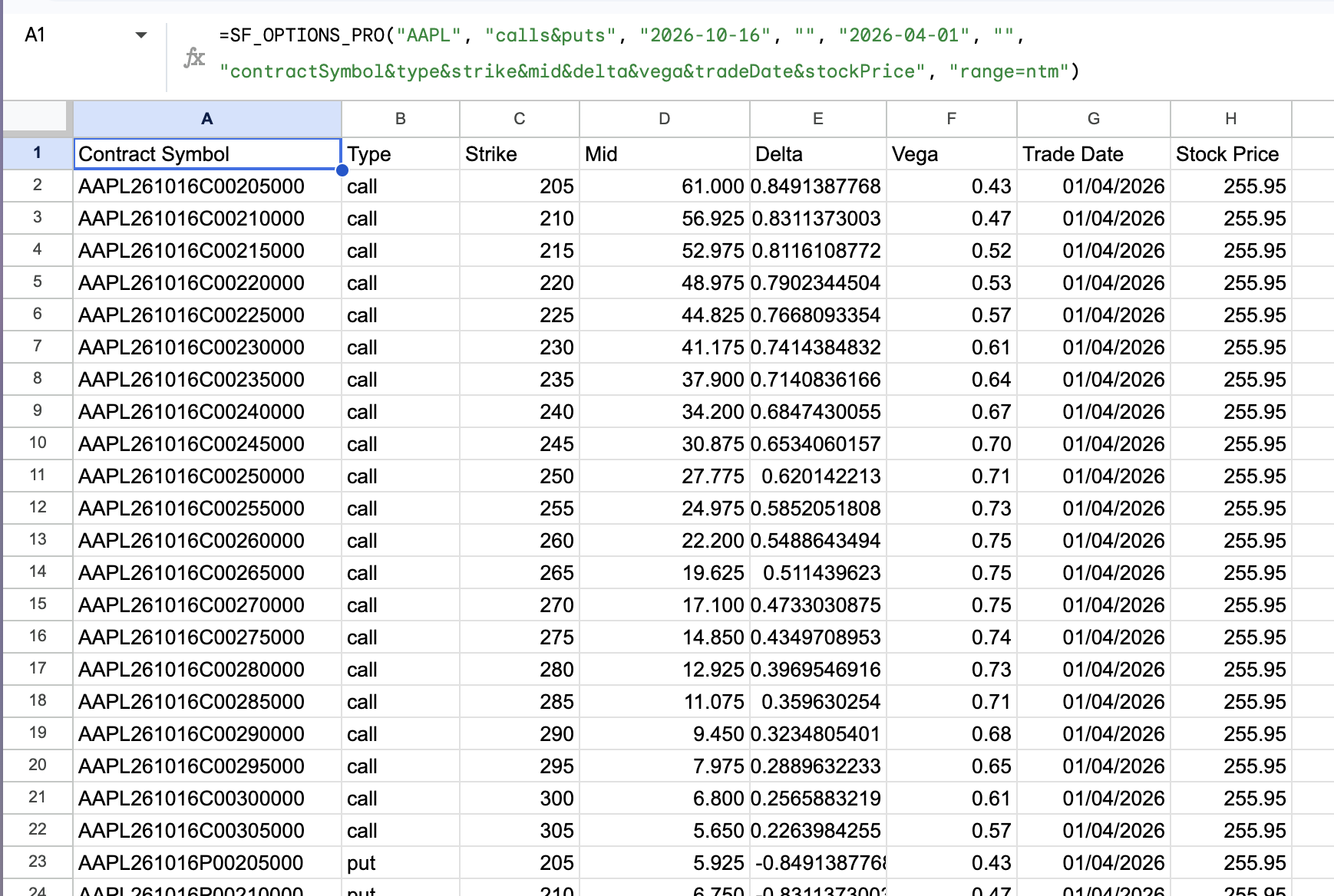The image size is (1334, 896).
Task: Select column A header
Action: click(207, 119)
